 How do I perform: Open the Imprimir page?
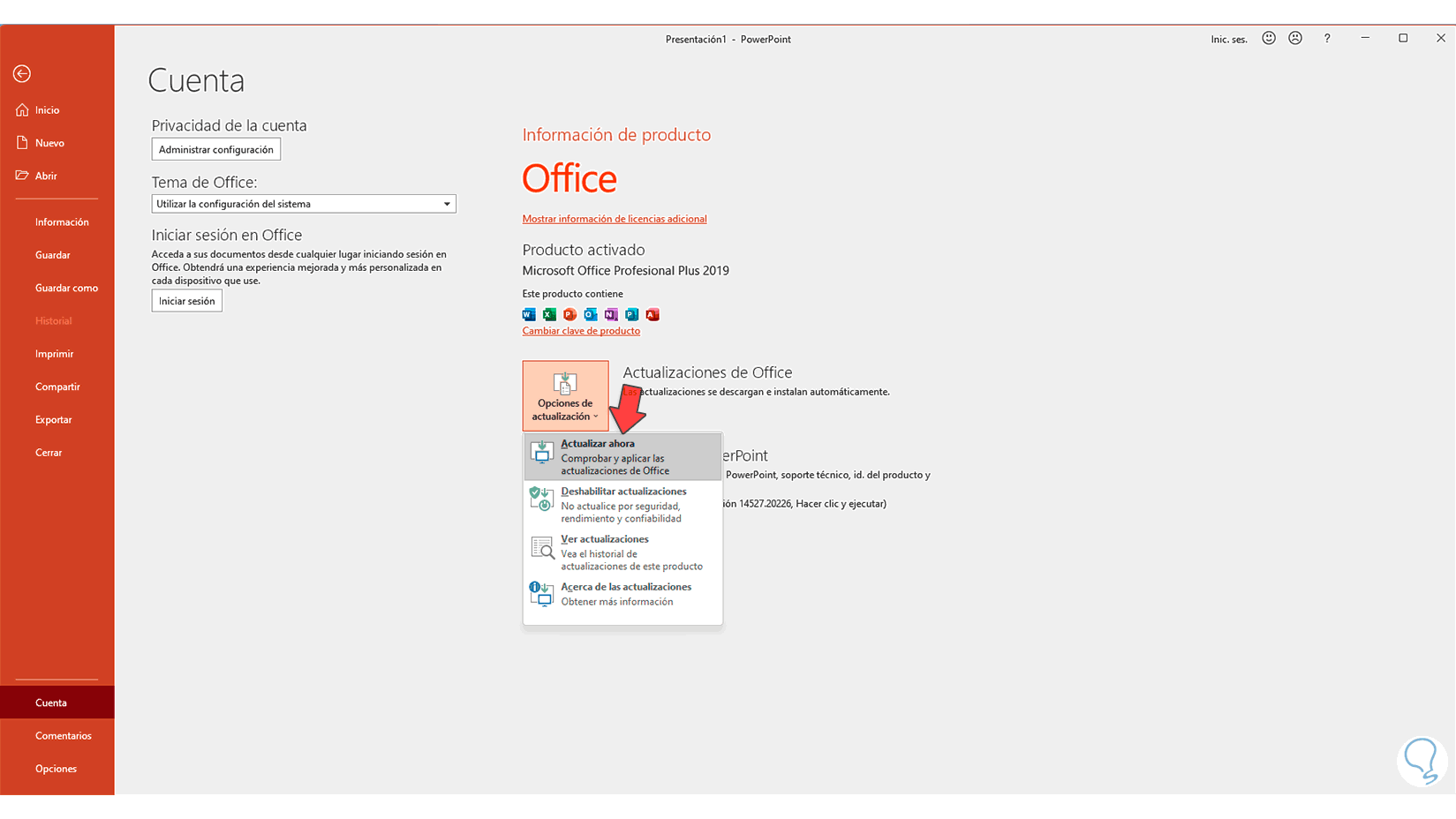[x=57, y=354]
